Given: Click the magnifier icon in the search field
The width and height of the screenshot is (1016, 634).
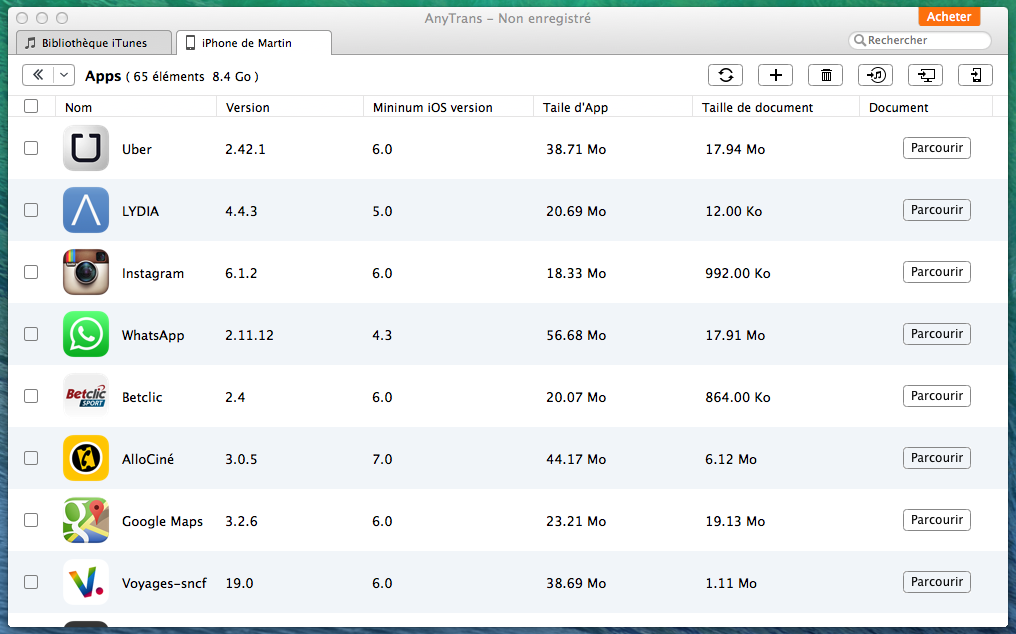Looking at the screenshot, I should click(x=860, y=40).
